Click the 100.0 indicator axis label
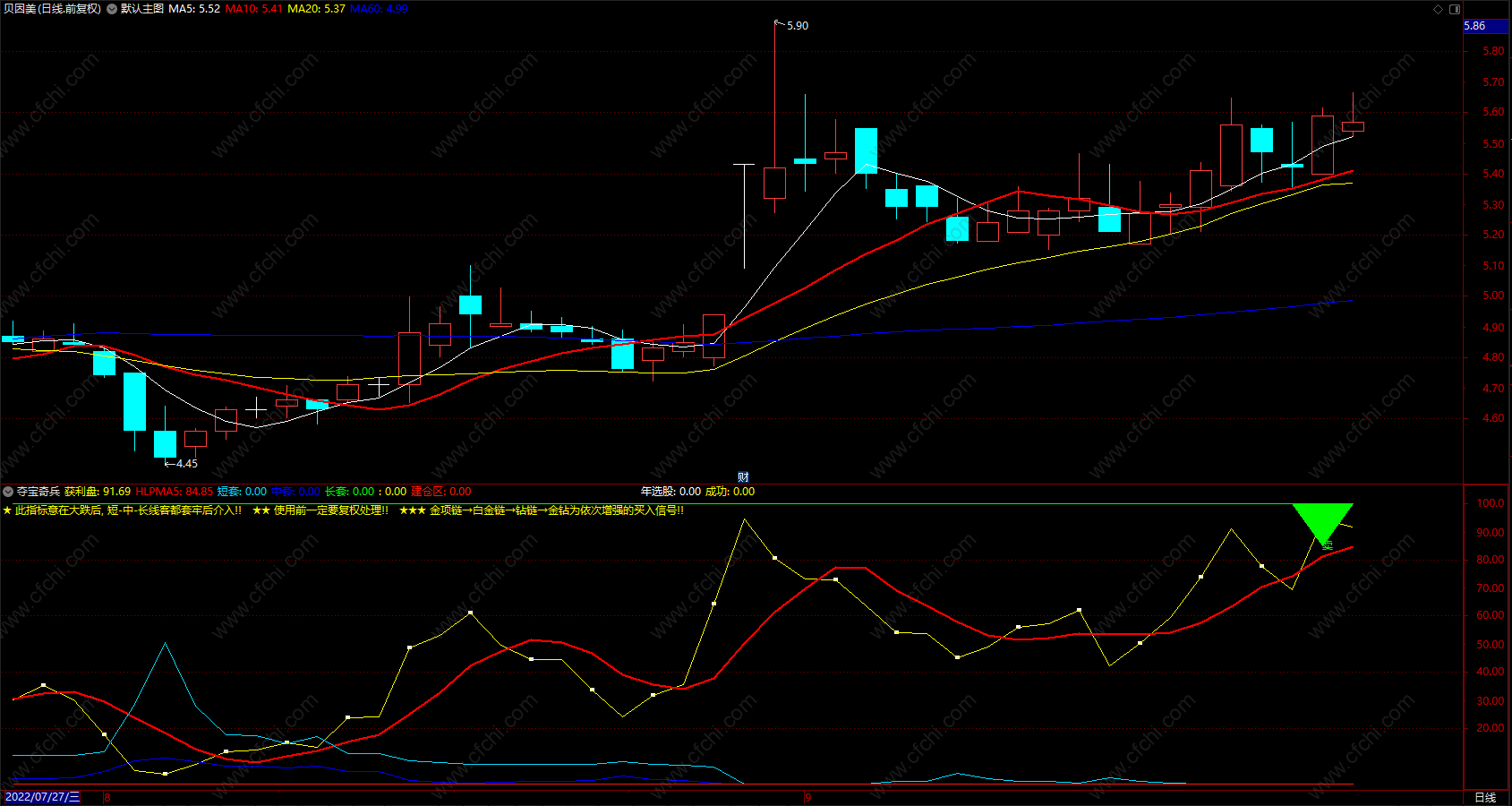This screenshot has width=1512, height=806. click(x=1491, y=503)
